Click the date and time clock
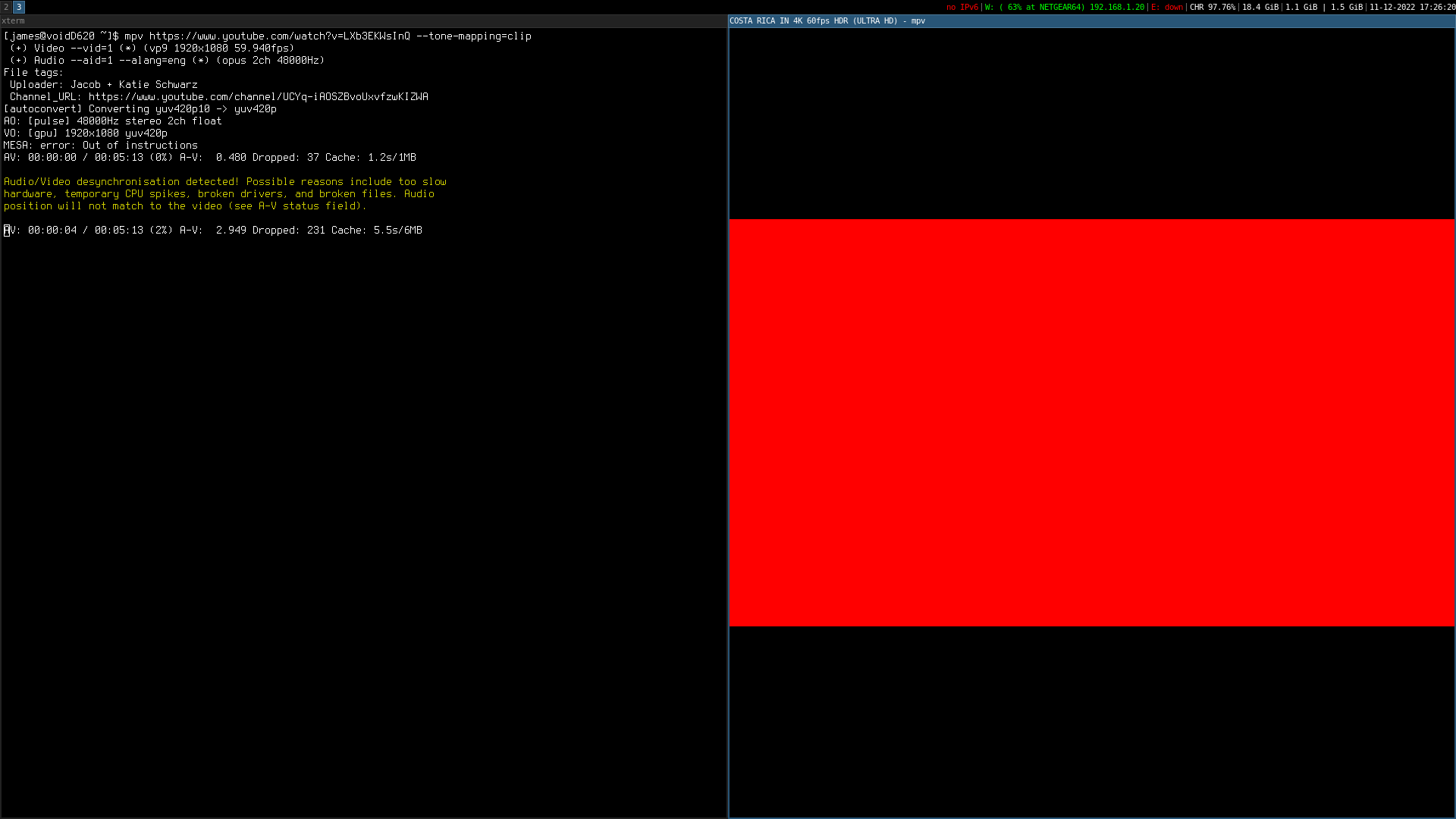 pyautogui.click(x=1411, y=8)
